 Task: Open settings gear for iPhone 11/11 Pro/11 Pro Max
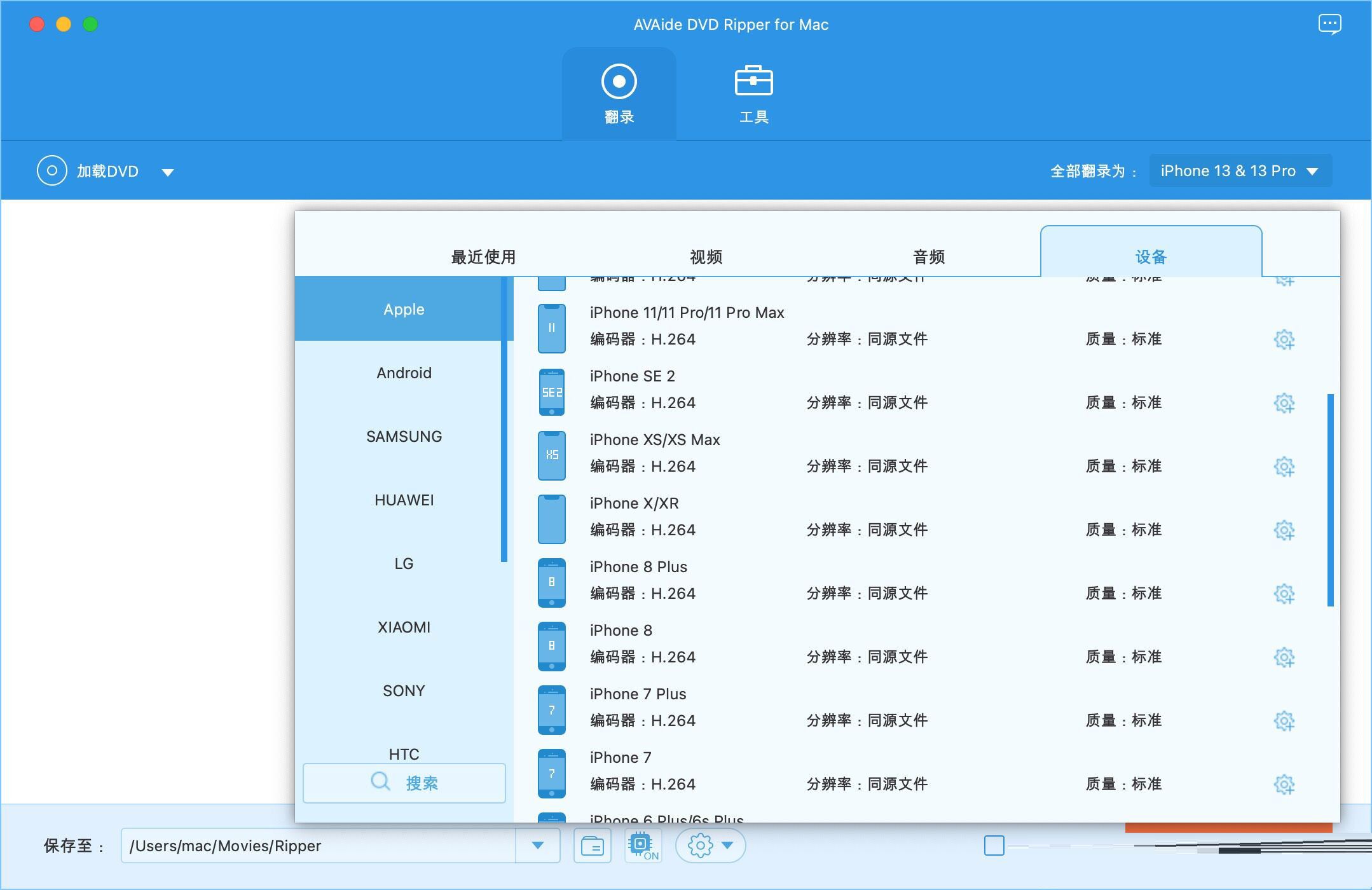[x=1284, y=339]
